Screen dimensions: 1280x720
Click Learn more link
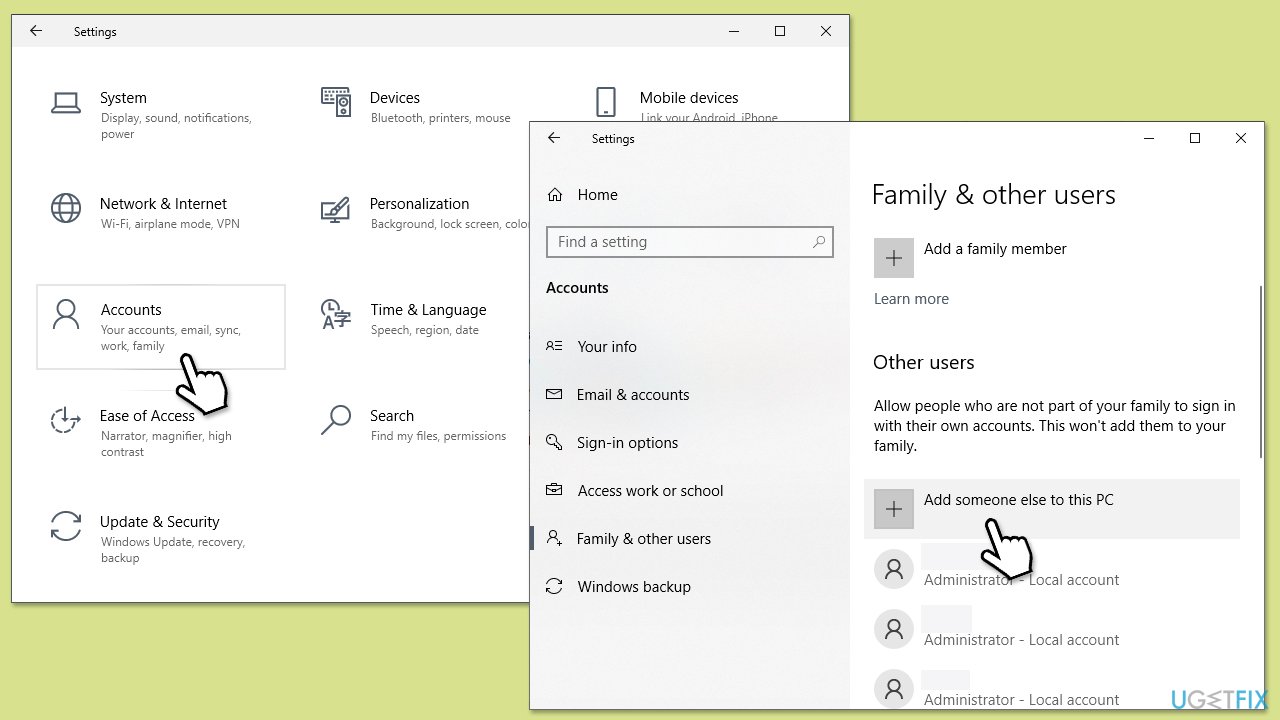pyautogui.click(x=911, y=299)
